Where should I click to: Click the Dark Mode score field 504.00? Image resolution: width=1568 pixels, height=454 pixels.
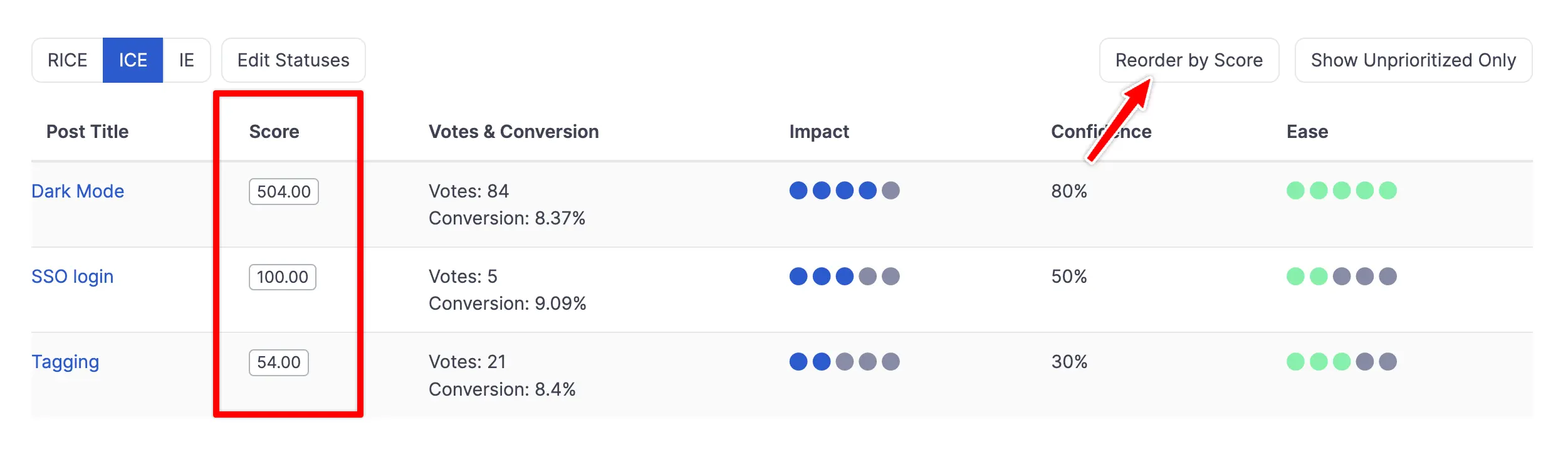[x=284, y=192]
